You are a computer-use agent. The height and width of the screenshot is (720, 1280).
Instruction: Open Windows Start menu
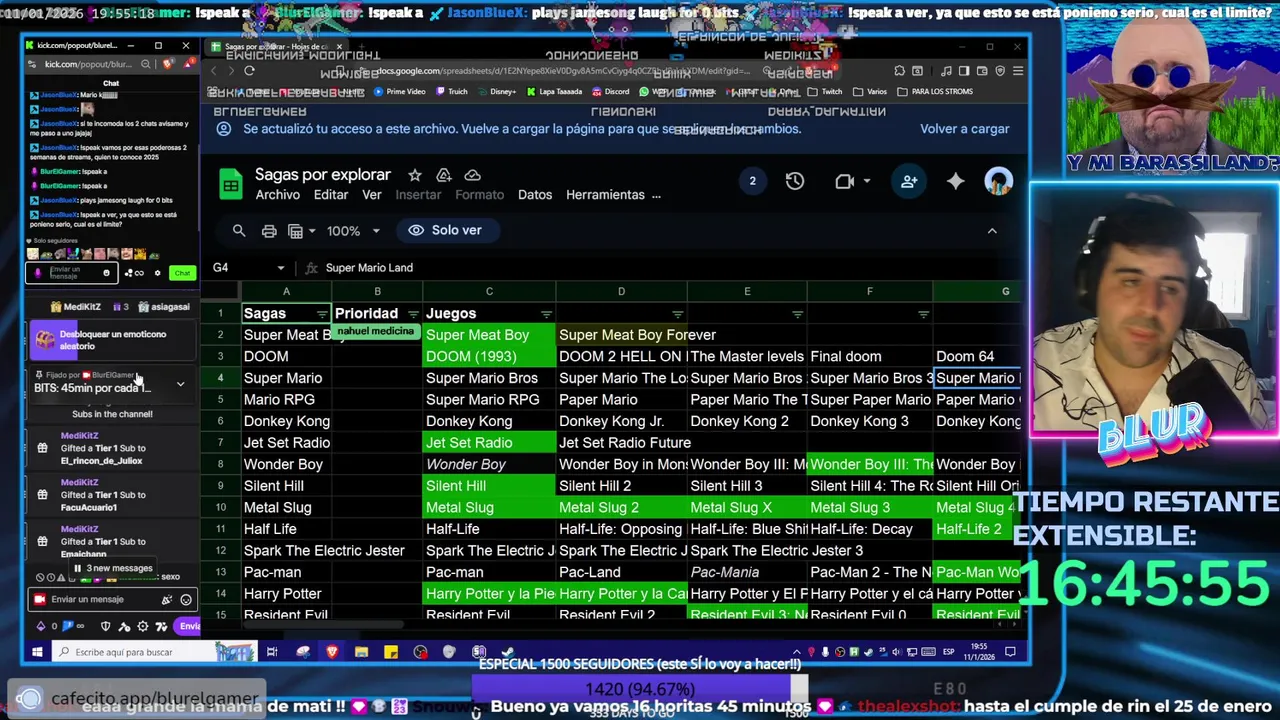pos(36,652)
